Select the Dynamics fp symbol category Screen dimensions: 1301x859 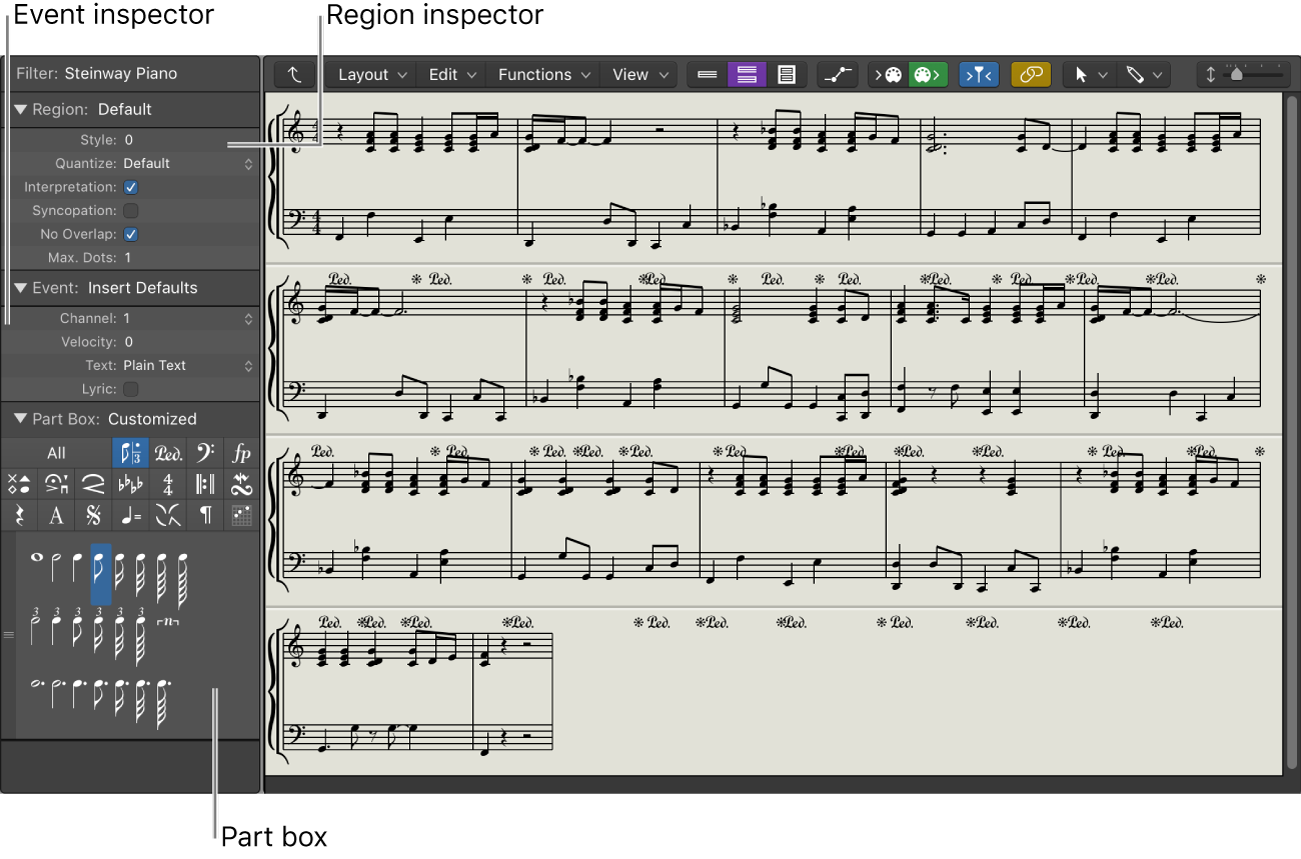tap(240, 453)
